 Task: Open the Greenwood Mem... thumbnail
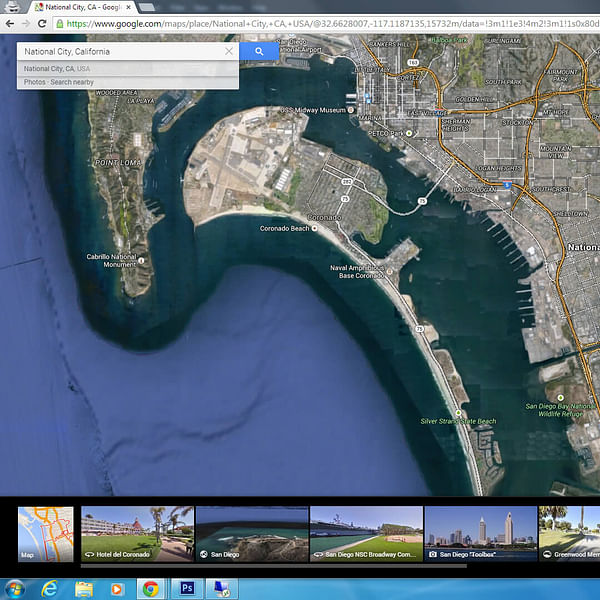pyautogui.click(x=569, y=534)
